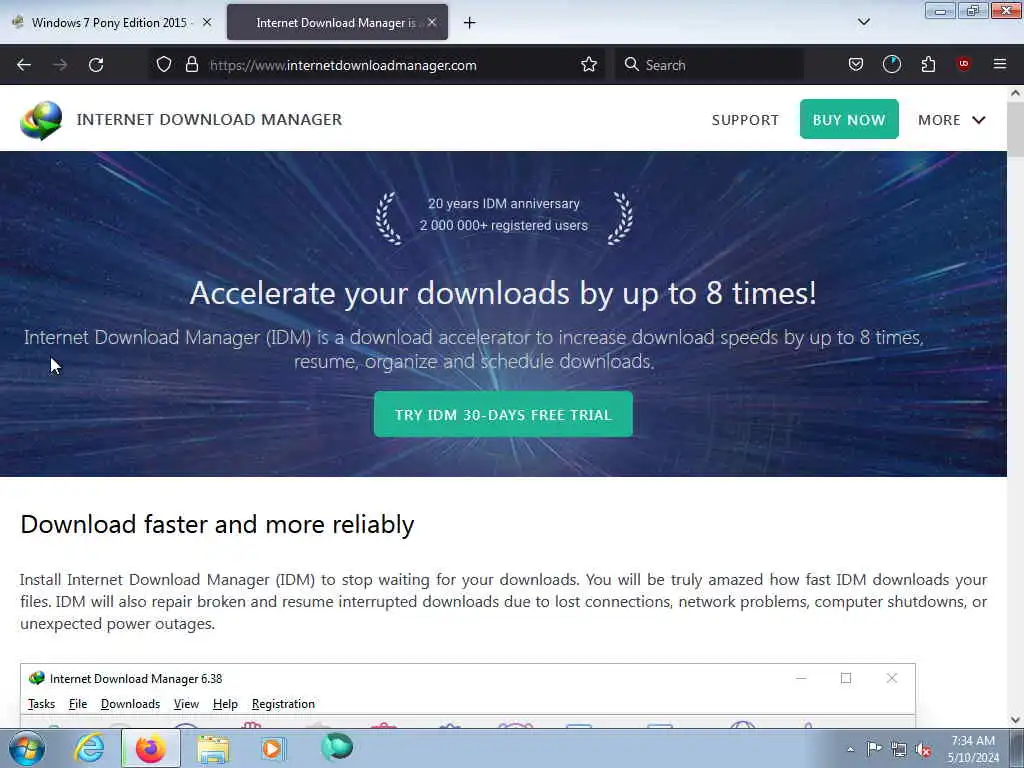Click File menu in IDM screenshot

(78, 704)
